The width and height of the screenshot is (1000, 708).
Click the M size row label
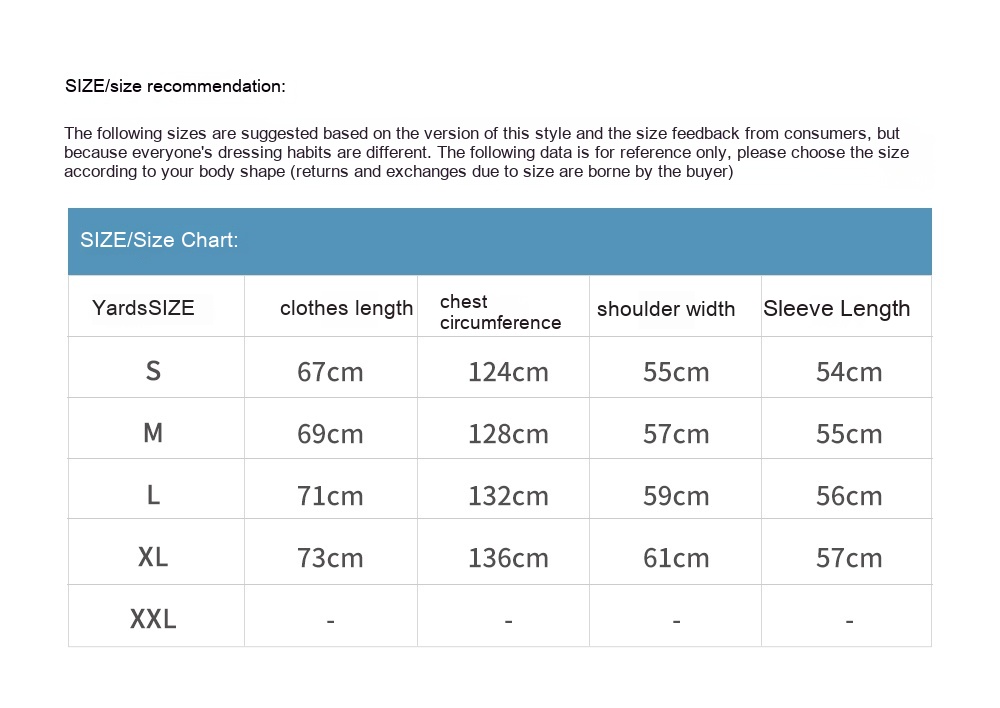[x=153, y=433]
